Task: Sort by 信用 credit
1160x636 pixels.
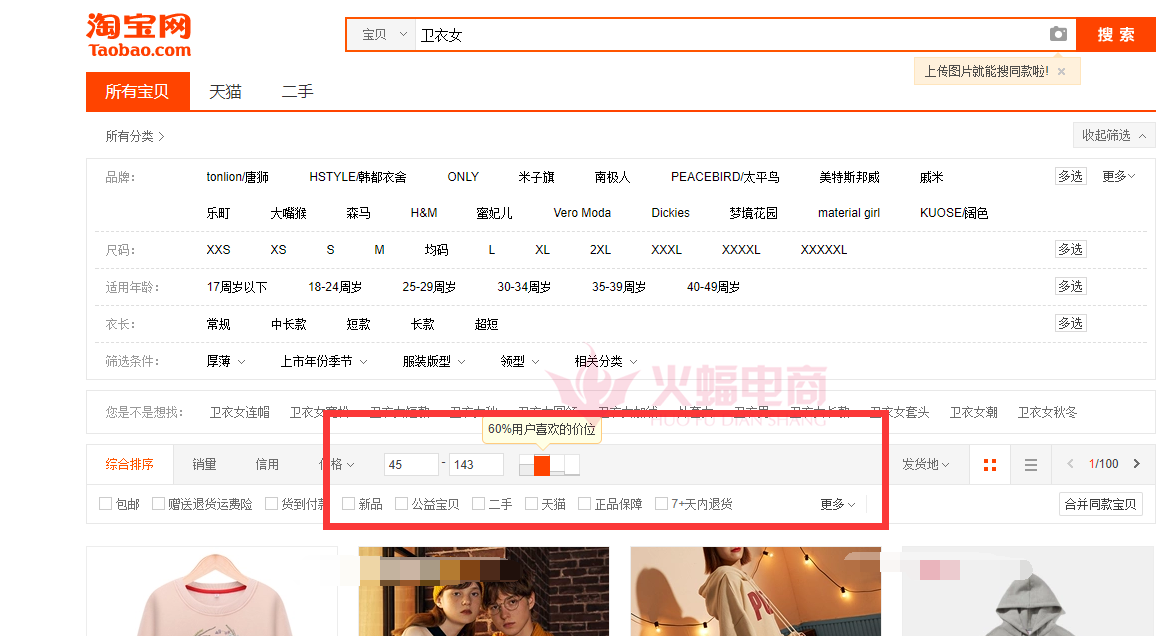Action: (267, 464)
